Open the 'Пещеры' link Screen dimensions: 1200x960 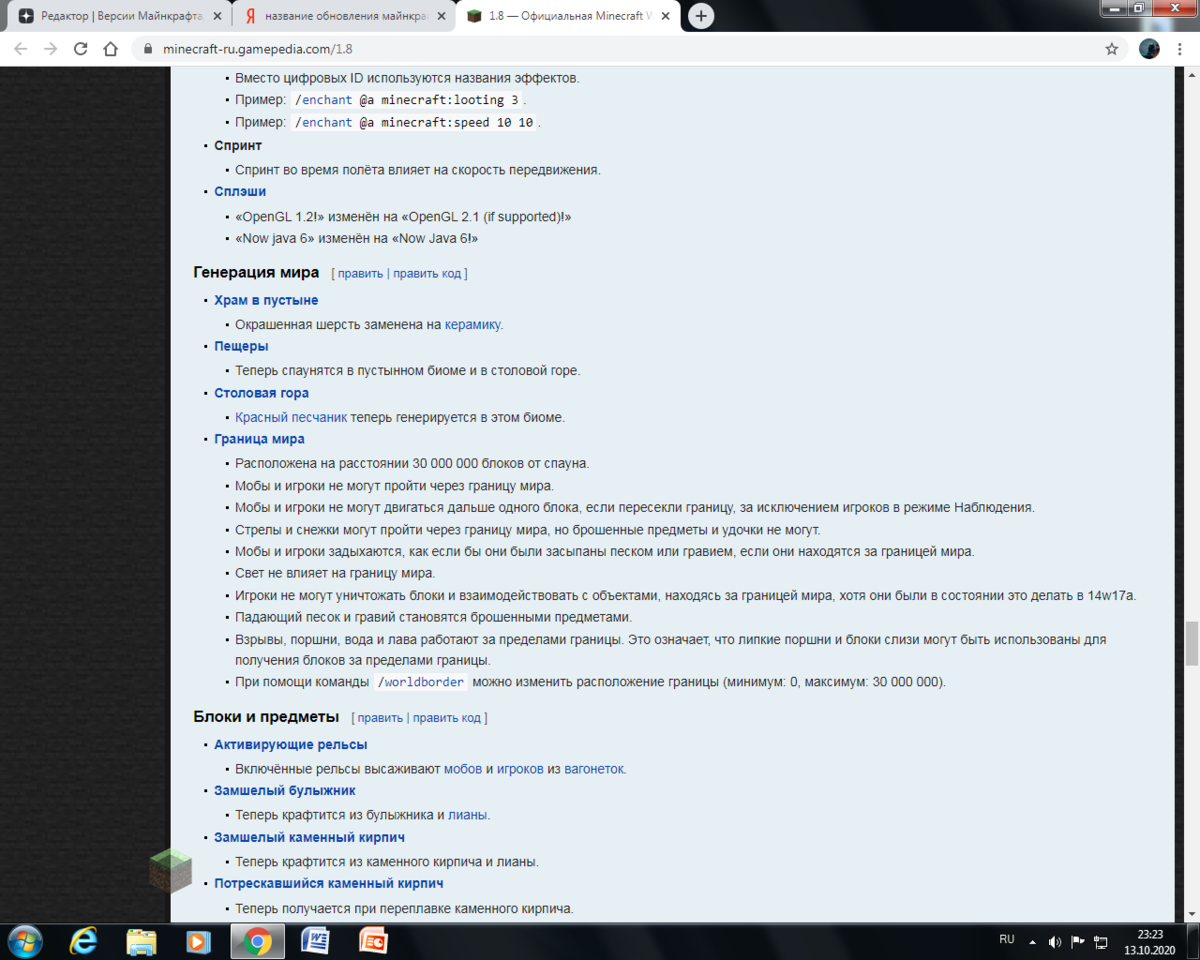point(241,346)
